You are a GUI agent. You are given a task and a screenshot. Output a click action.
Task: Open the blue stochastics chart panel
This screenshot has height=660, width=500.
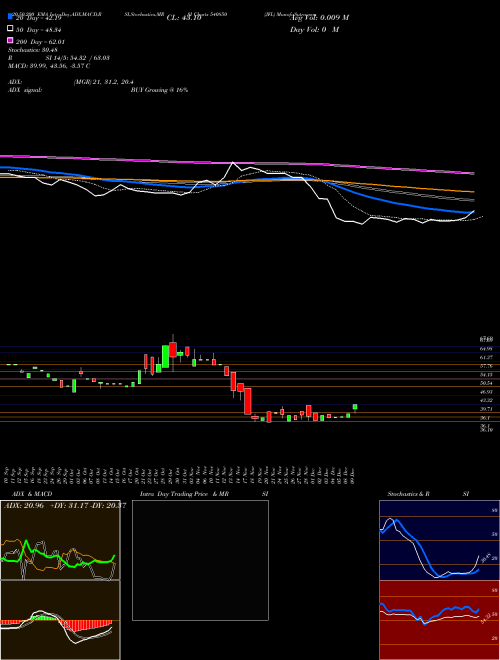[439, 540]
